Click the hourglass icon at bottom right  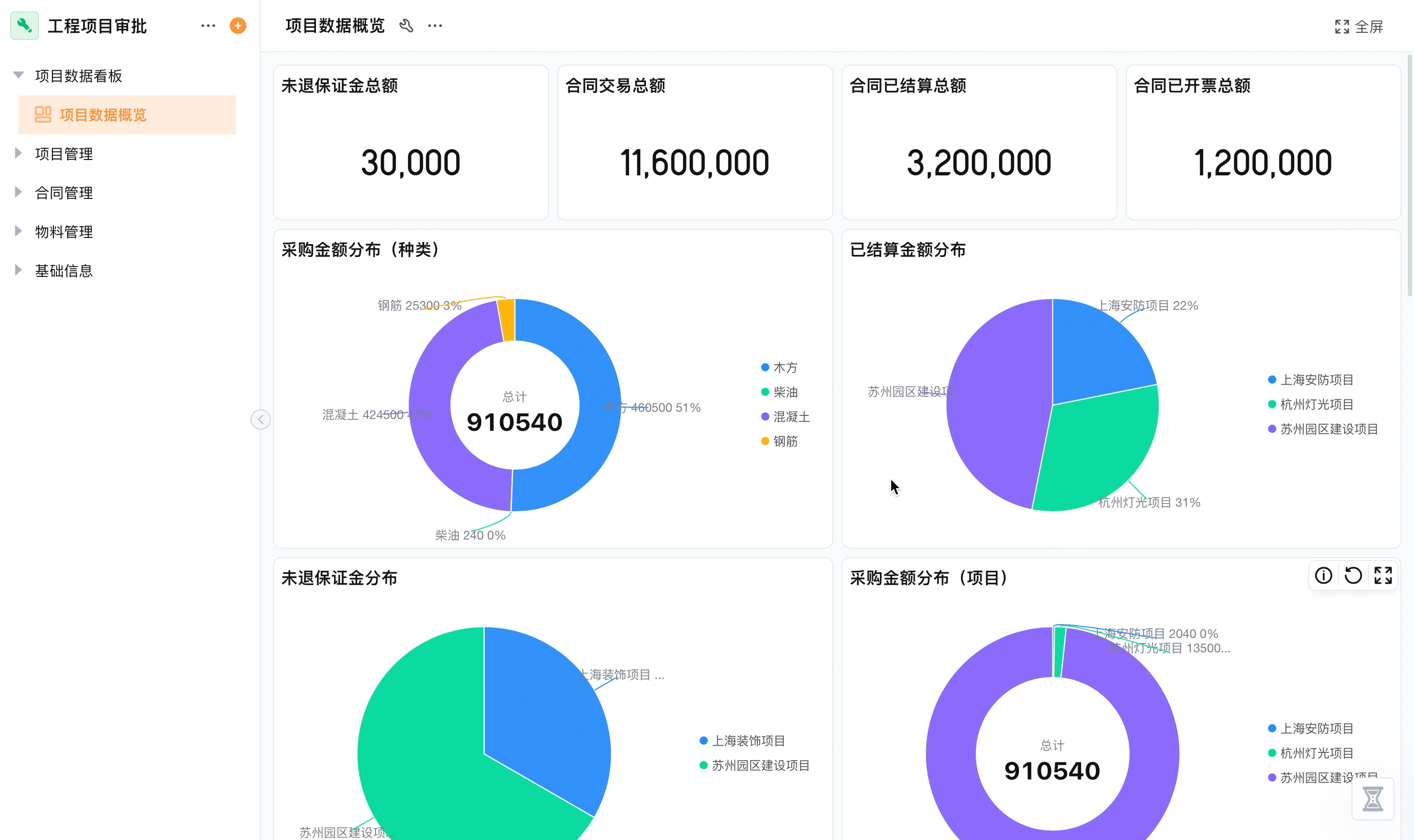(x=1372, y=798)
